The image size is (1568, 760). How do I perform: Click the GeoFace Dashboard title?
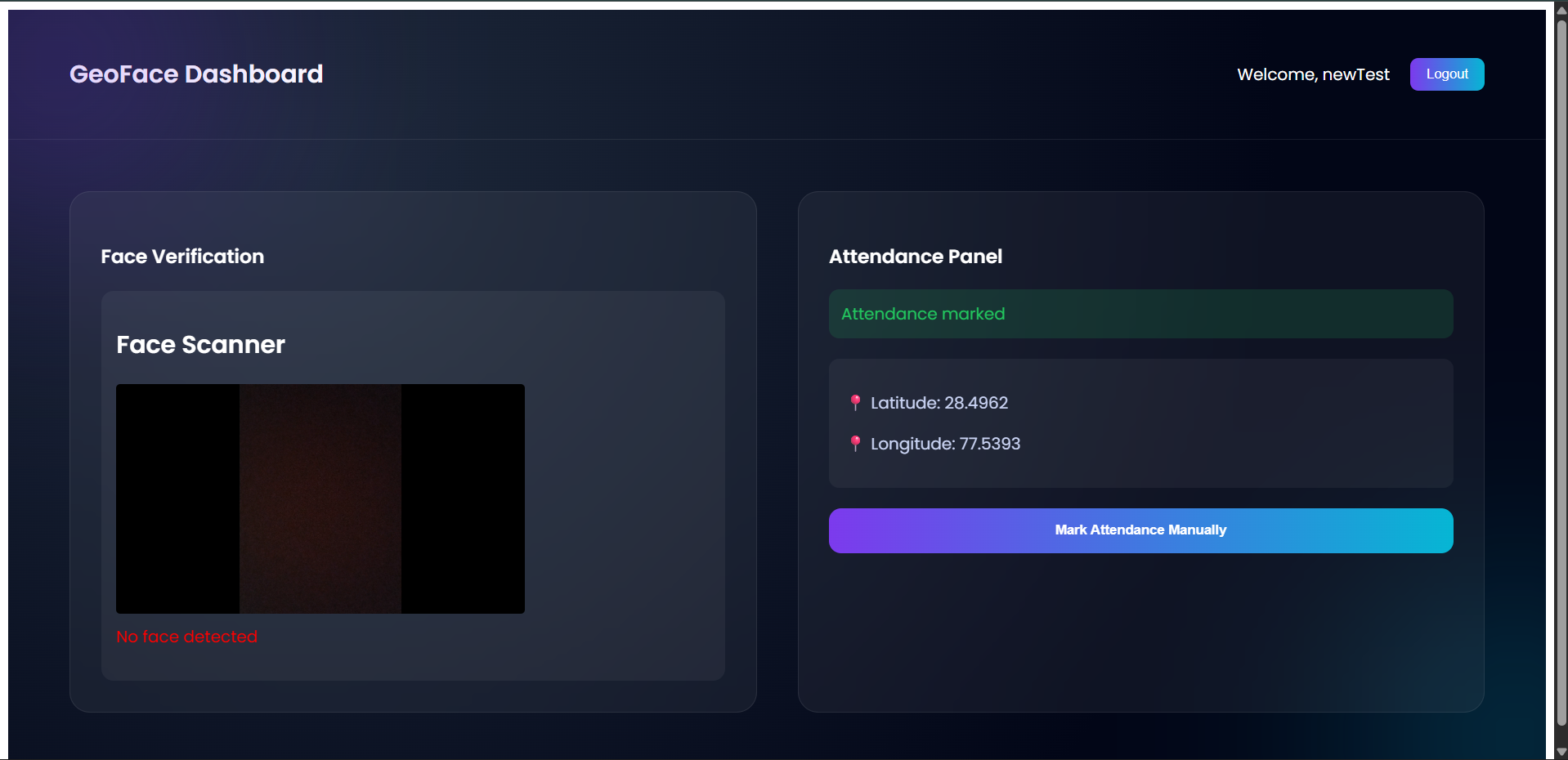pos(196,74)
